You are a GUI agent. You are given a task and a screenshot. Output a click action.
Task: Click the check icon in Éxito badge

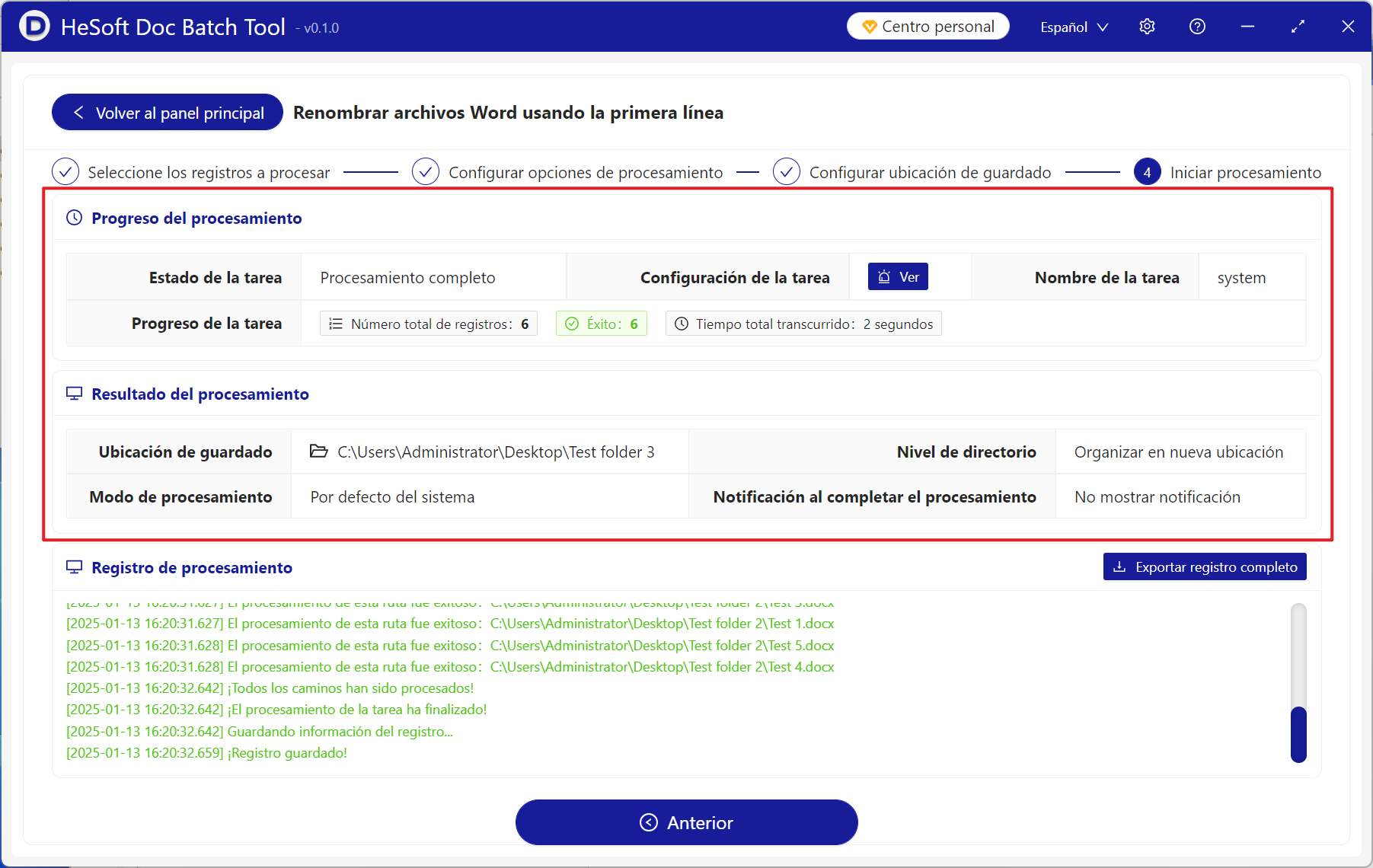click(x=572, y=324)
